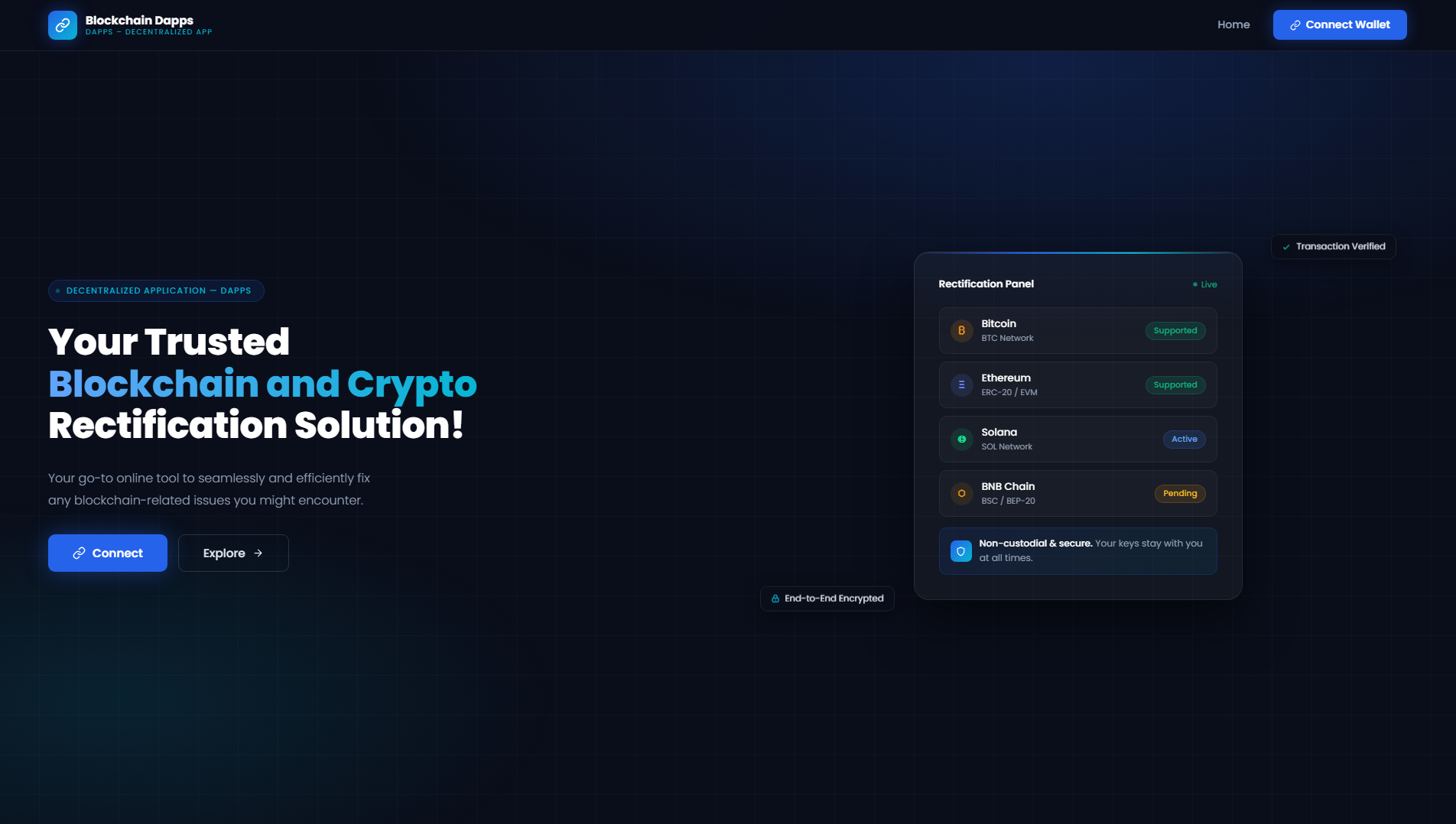The height and width of the screenshot is (824, 1456).
Task: Click the Connect Wallet button in header
Action: (x=1340, y=24)
